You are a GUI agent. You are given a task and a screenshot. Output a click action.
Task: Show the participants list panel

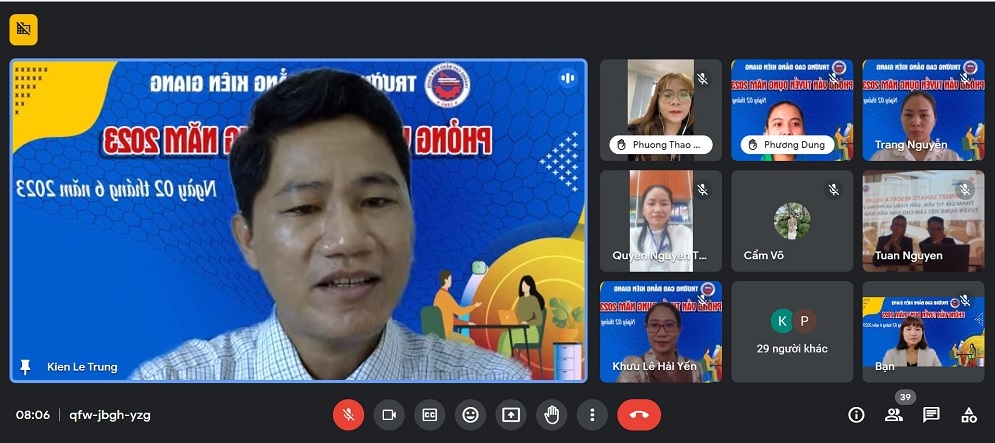[893, 415]
